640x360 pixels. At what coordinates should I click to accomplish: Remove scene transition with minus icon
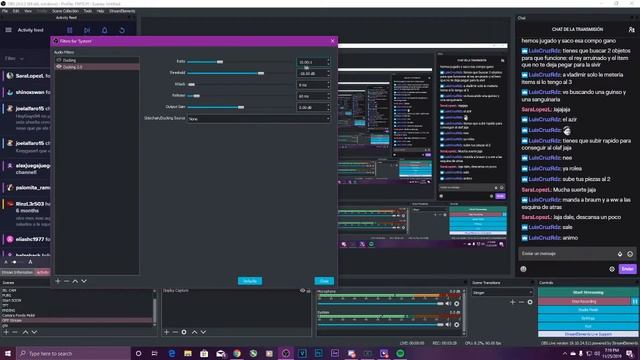(x=521, y=302)
